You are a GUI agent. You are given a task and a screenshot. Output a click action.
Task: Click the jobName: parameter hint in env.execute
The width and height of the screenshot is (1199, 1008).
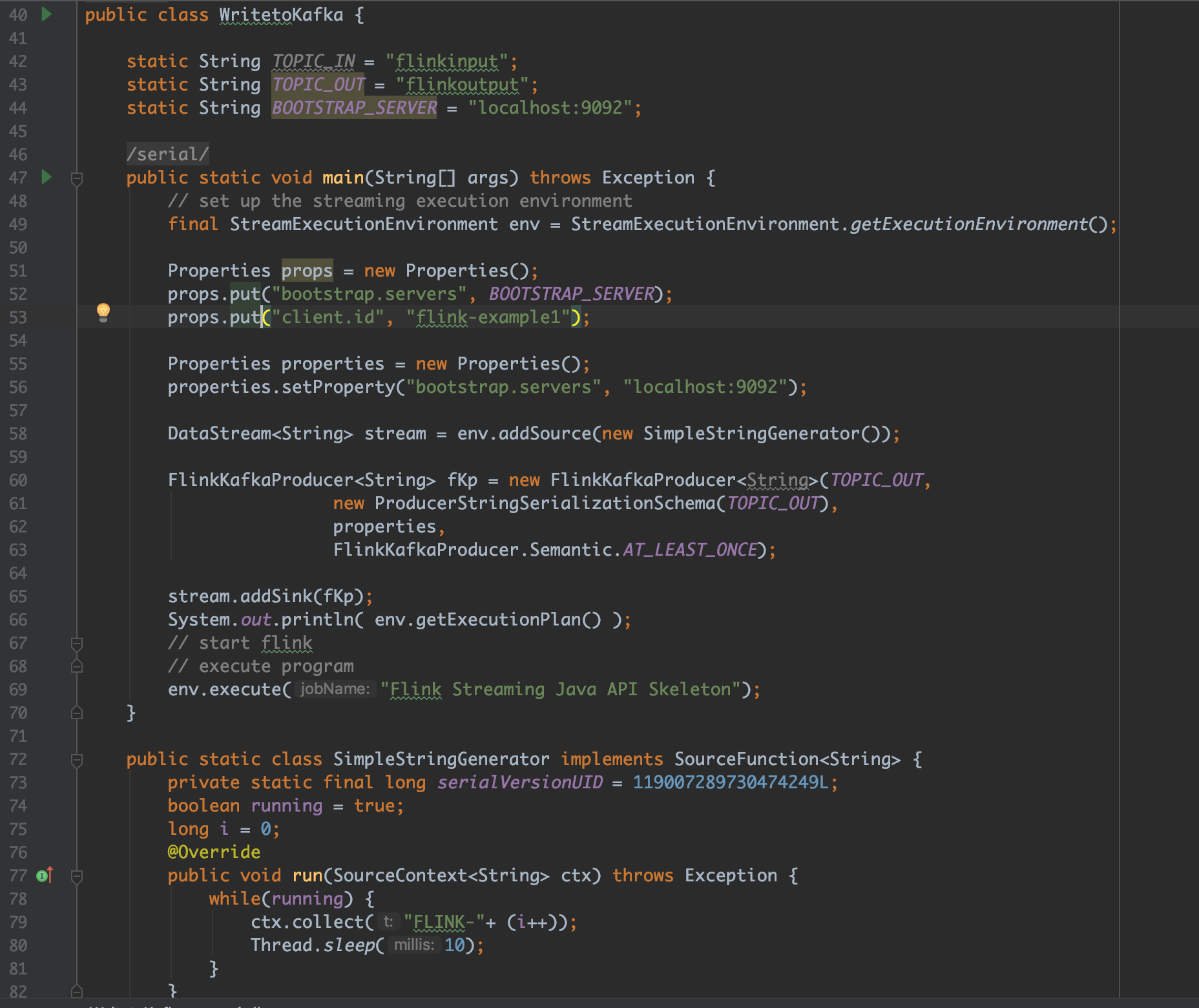pos(335,689)
